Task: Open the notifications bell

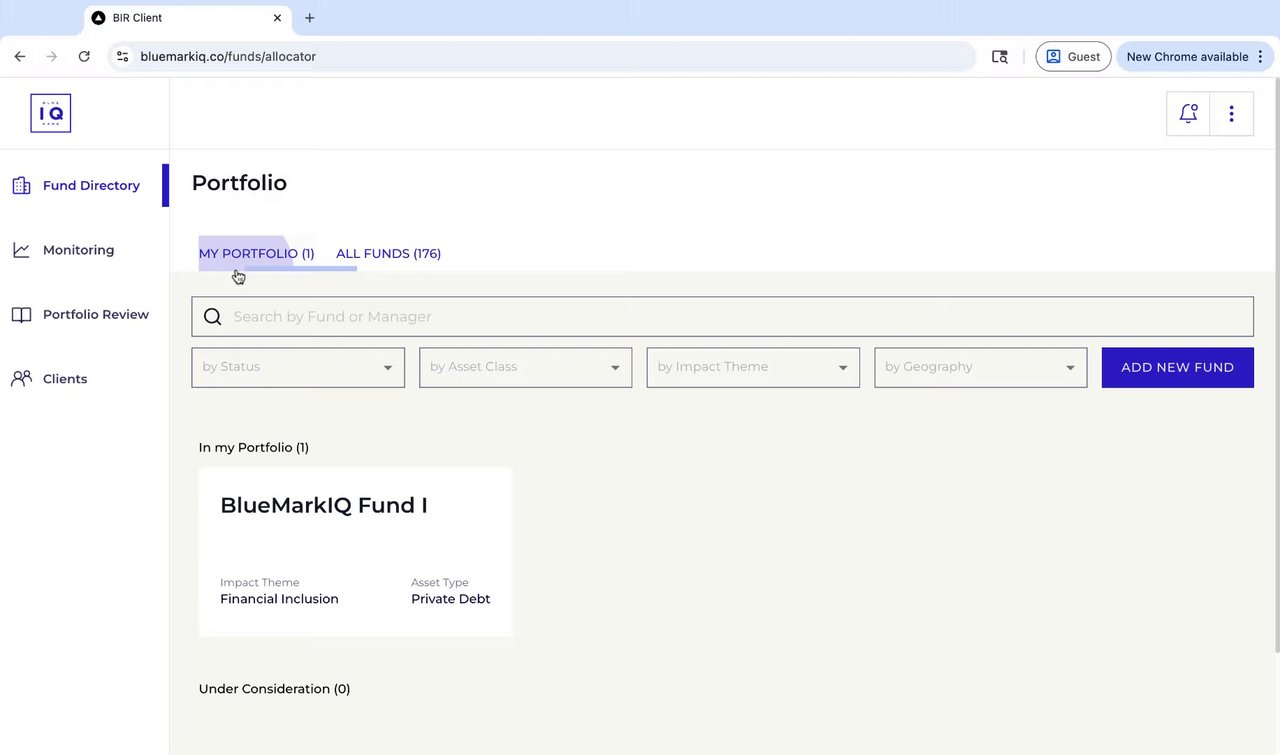Action: coord(1188,114)
